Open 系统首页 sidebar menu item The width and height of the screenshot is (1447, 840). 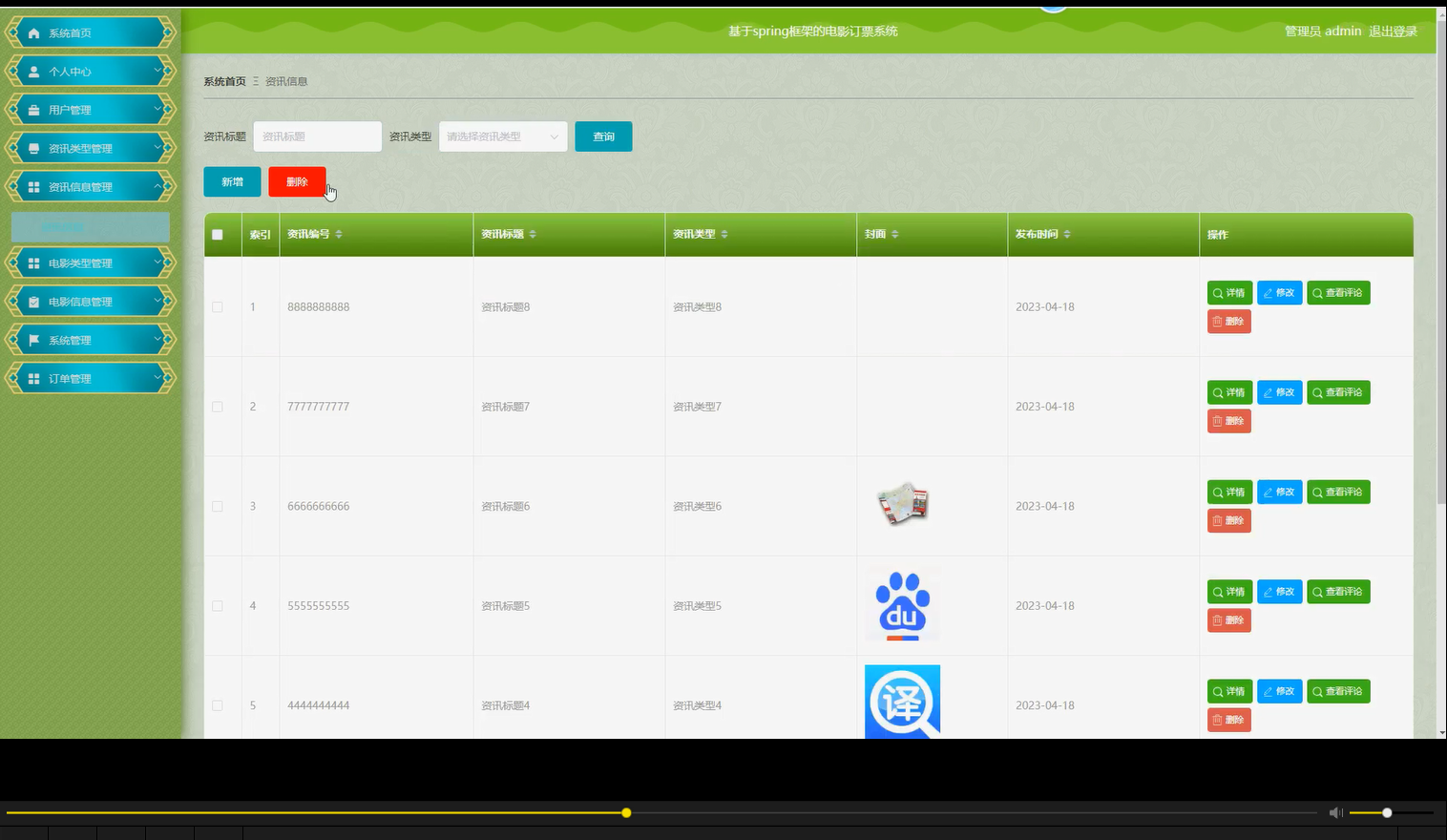(91, 32)
